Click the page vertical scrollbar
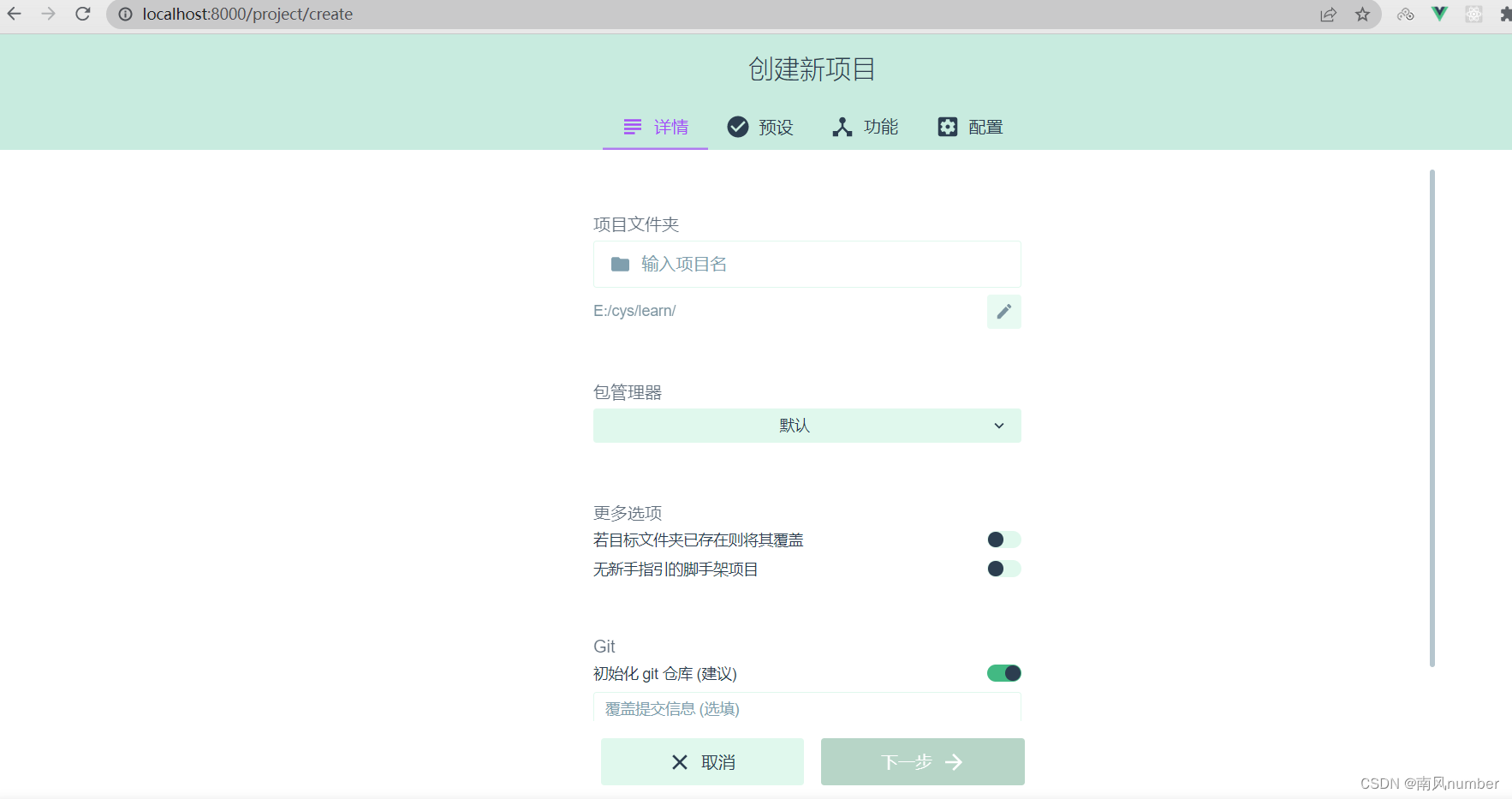 coord(1432,418)
